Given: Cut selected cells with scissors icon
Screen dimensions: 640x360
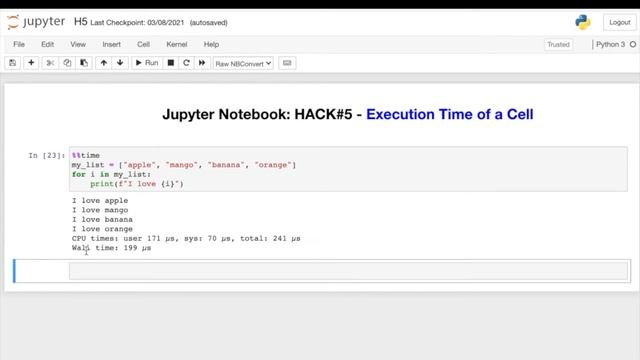Looking at the screenshot, I should click(x=50, y=63).
